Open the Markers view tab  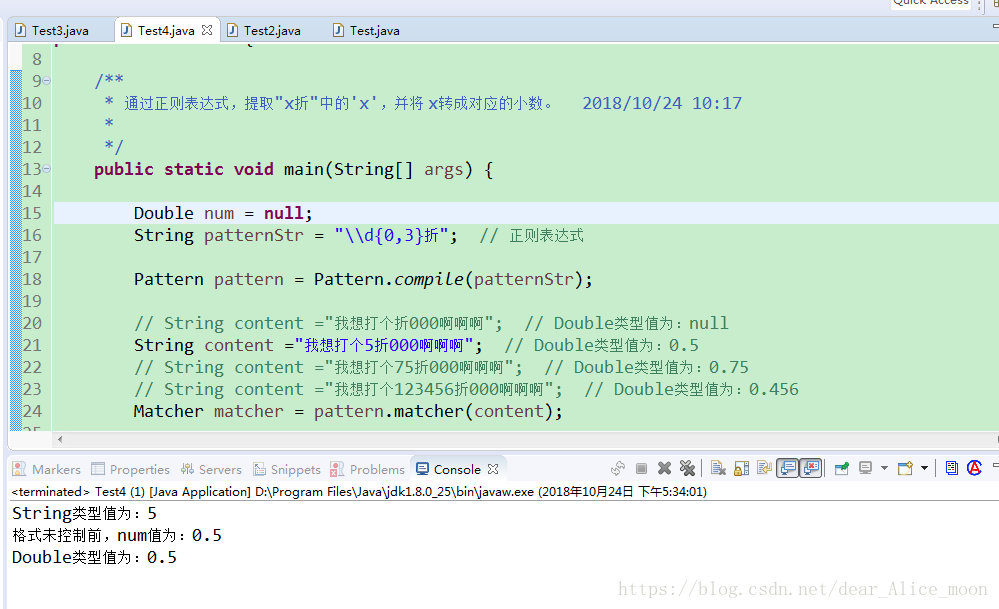[x=47, y=469]
